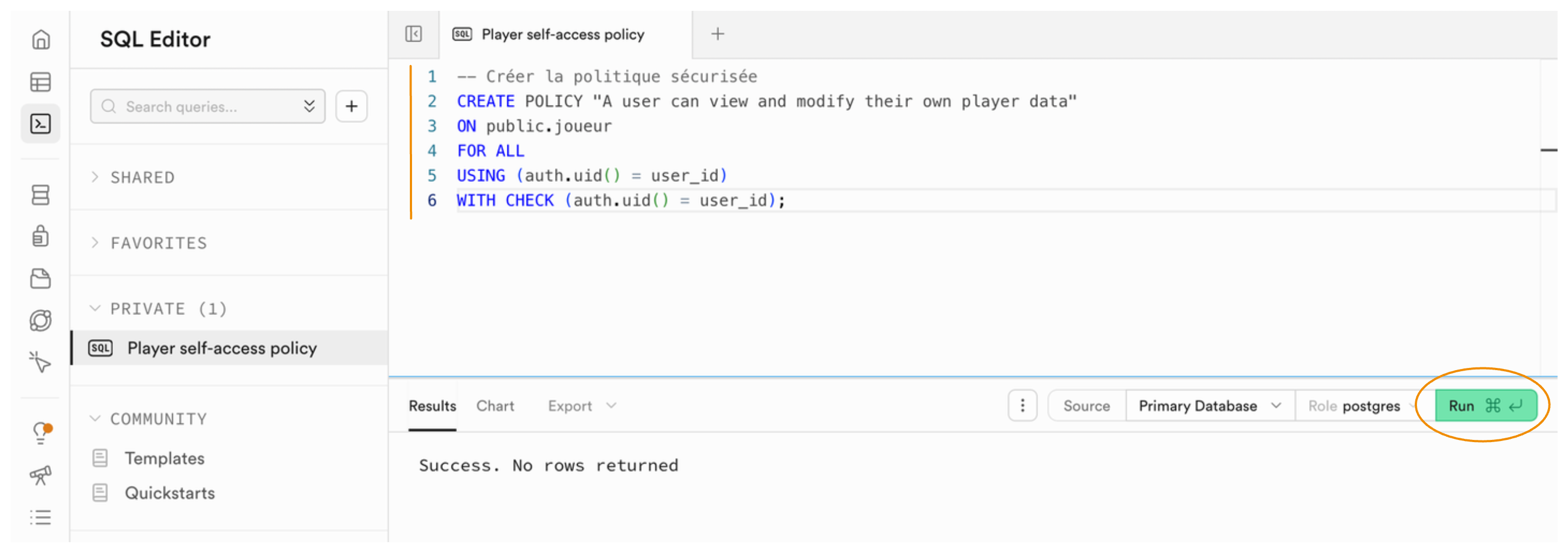Screen dimensions: 1568x553
Task: Collapse the PRIVATE queries section
Action: (167, 309)
